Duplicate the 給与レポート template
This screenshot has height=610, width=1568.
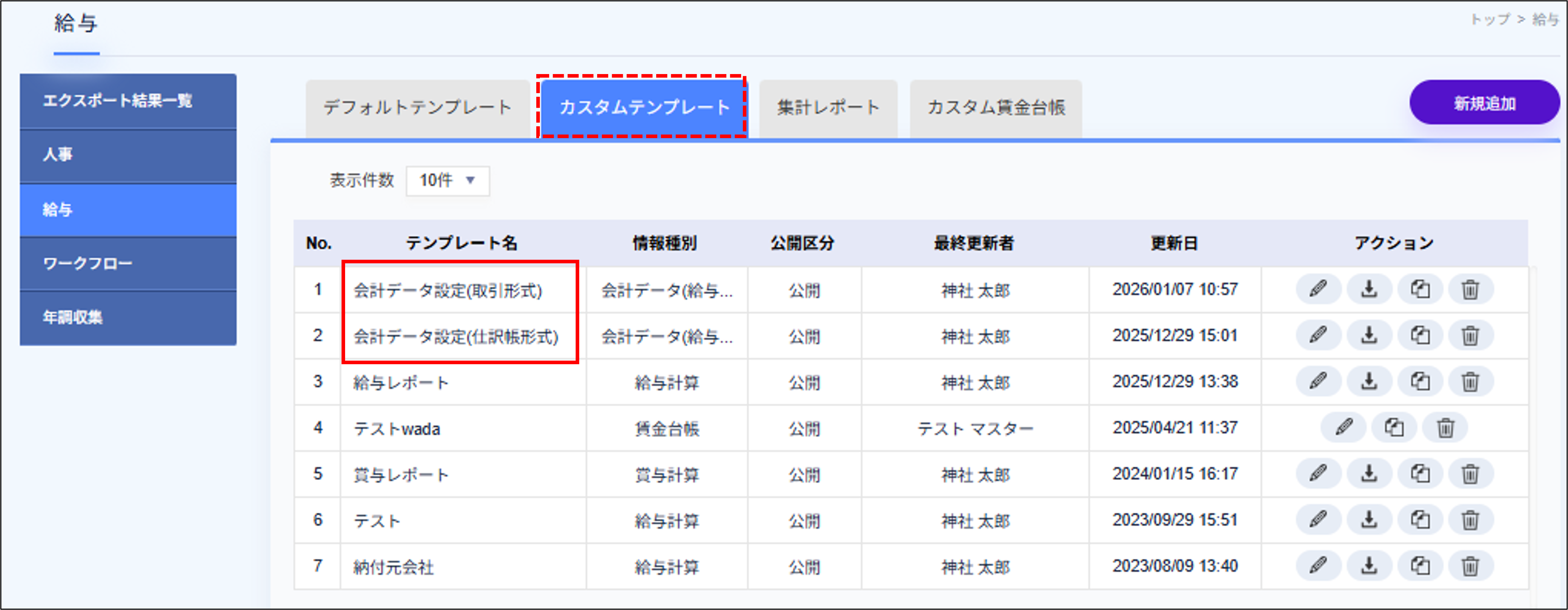1420,382
